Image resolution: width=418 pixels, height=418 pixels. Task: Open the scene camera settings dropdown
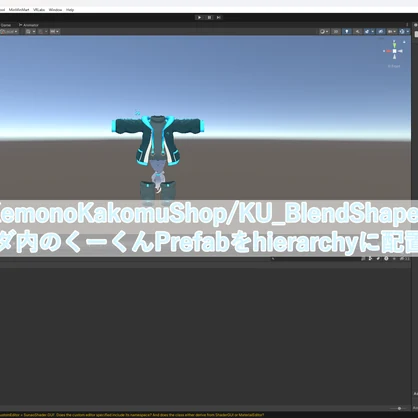click(x=392, y=32)
